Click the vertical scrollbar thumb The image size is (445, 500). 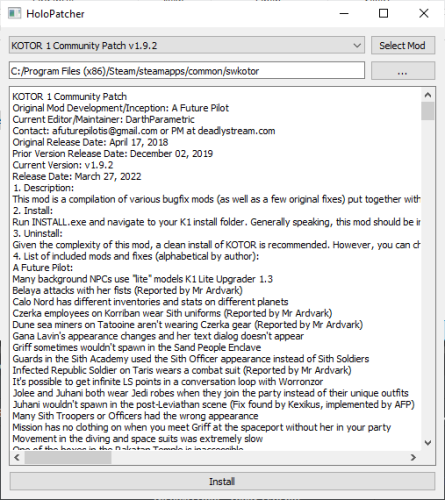pos(428,111)
